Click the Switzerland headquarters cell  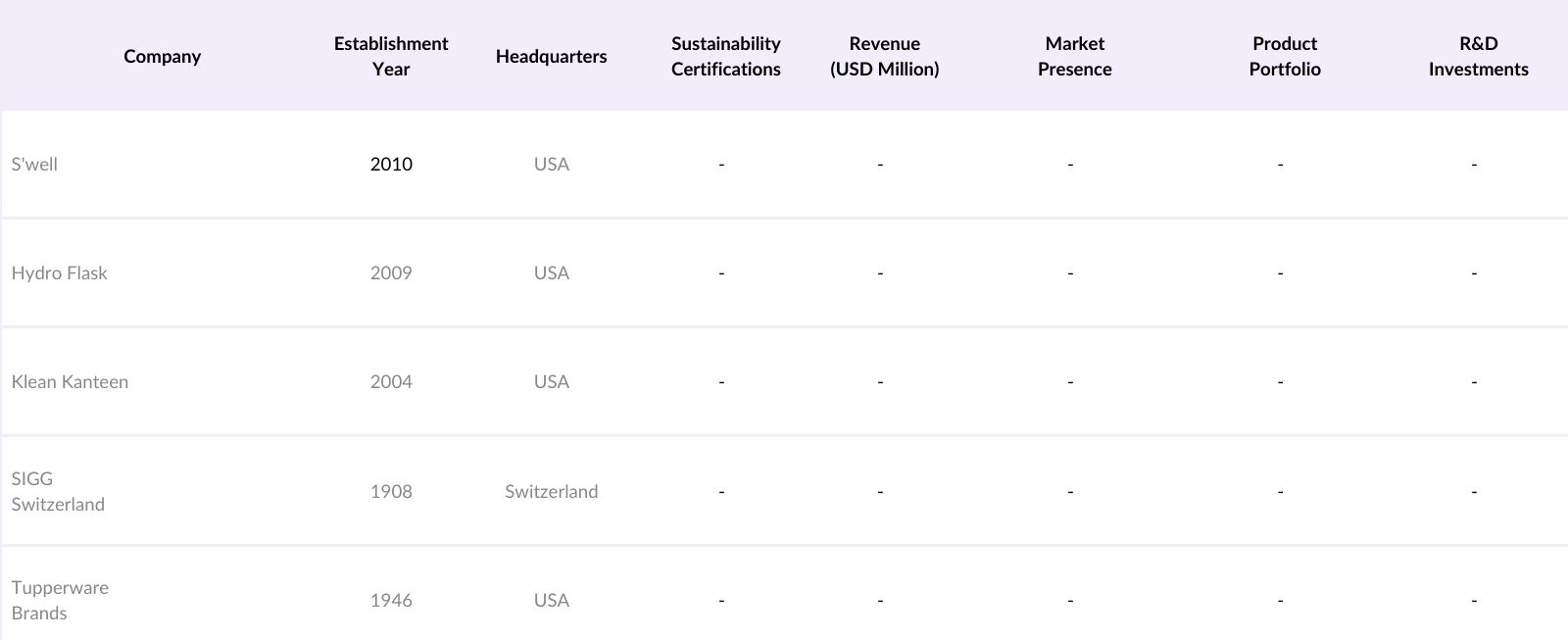point(551,491)
